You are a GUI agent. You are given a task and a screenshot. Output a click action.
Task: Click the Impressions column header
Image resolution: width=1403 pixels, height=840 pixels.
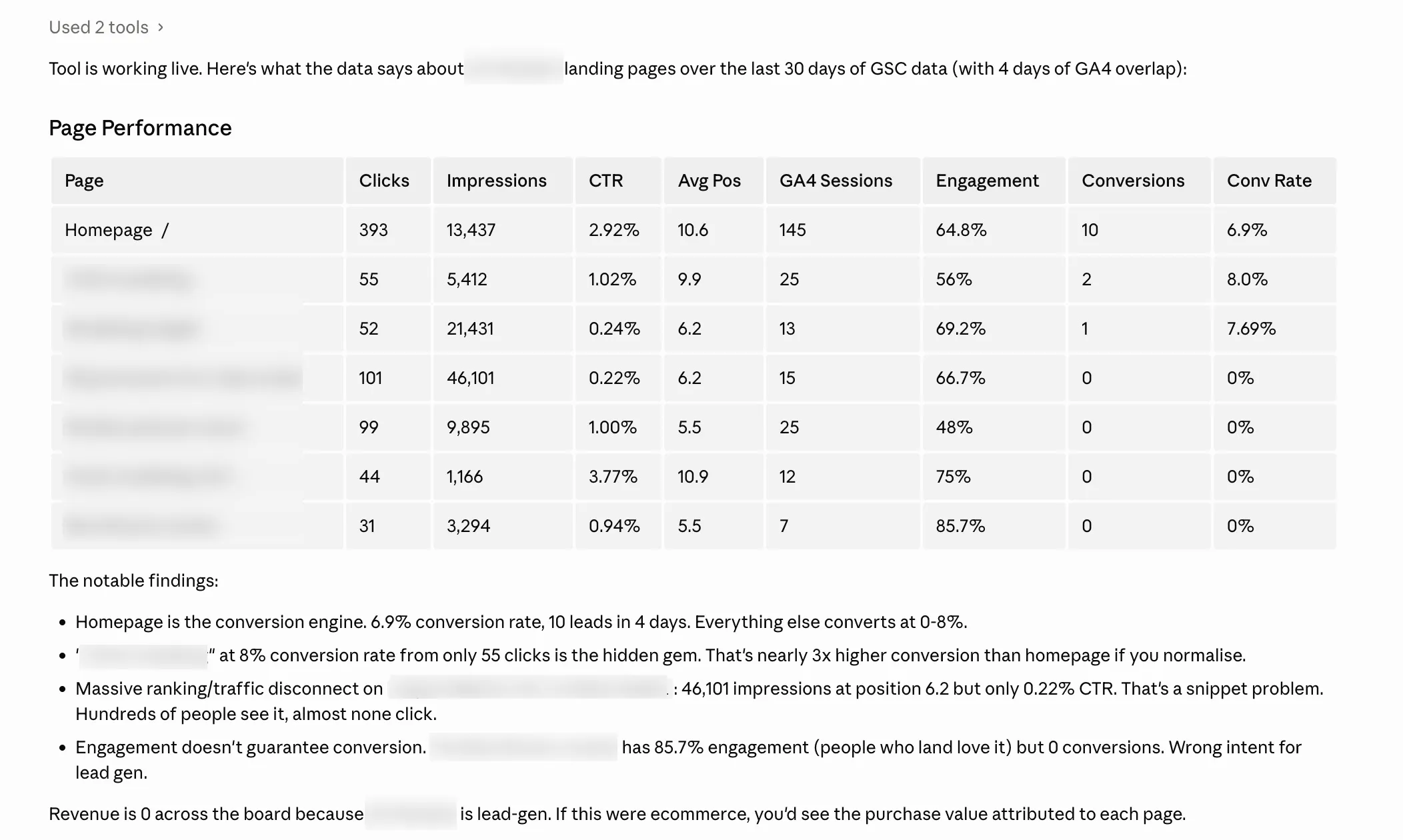[x=496, y=181]
